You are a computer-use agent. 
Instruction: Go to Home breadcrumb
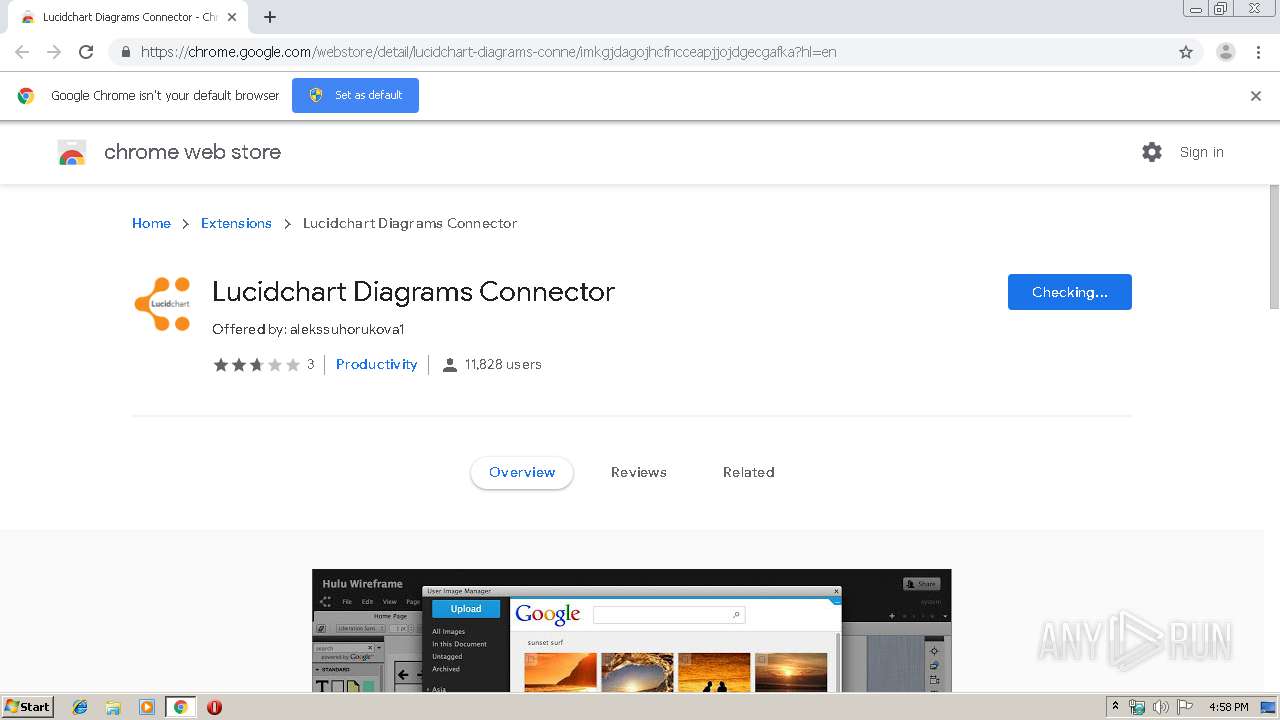coord(151,223)
